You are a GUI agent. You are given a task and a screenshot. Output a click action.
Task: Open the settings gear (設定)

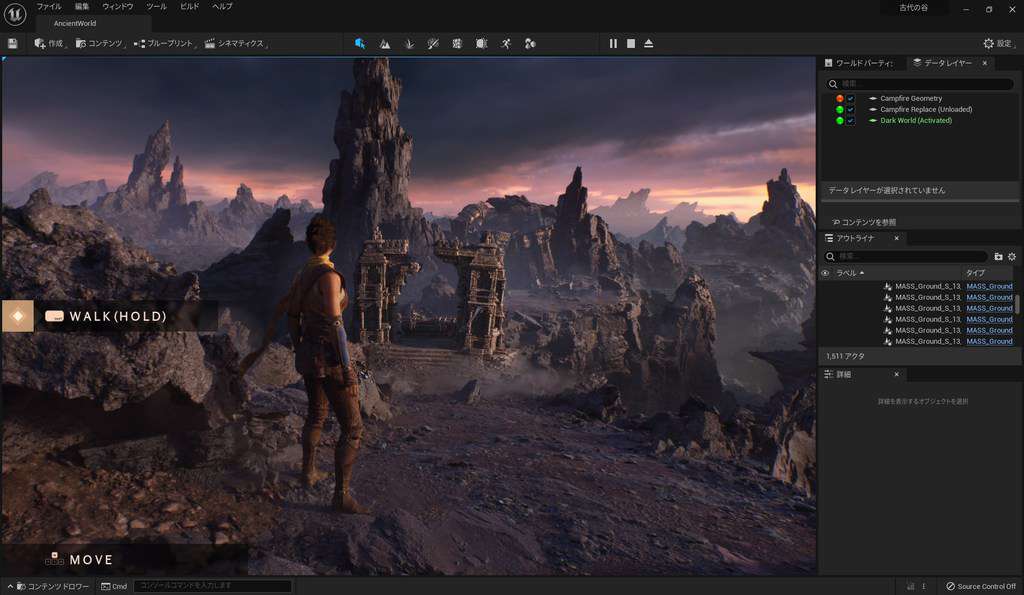(998, 44)
